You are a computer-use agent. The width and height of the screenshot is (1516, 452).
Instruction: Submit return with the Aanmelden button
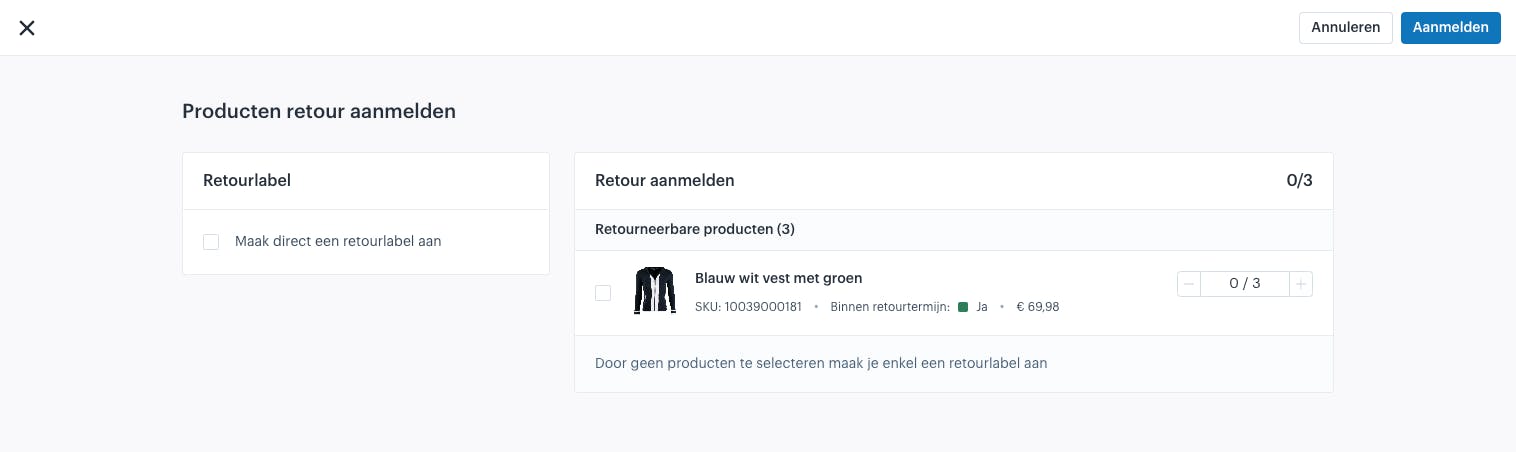pyautogui.click(x=1450, y=28)
